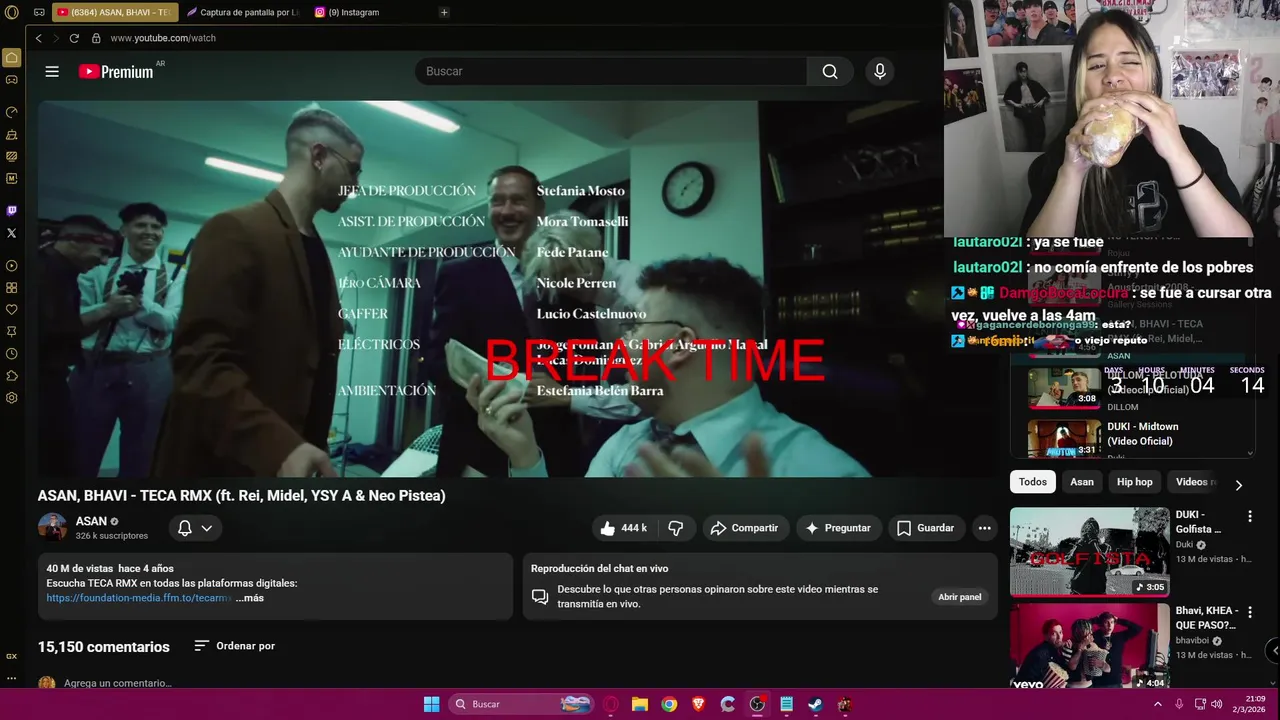Open the sidebar player icon

[x=12, y=266]
